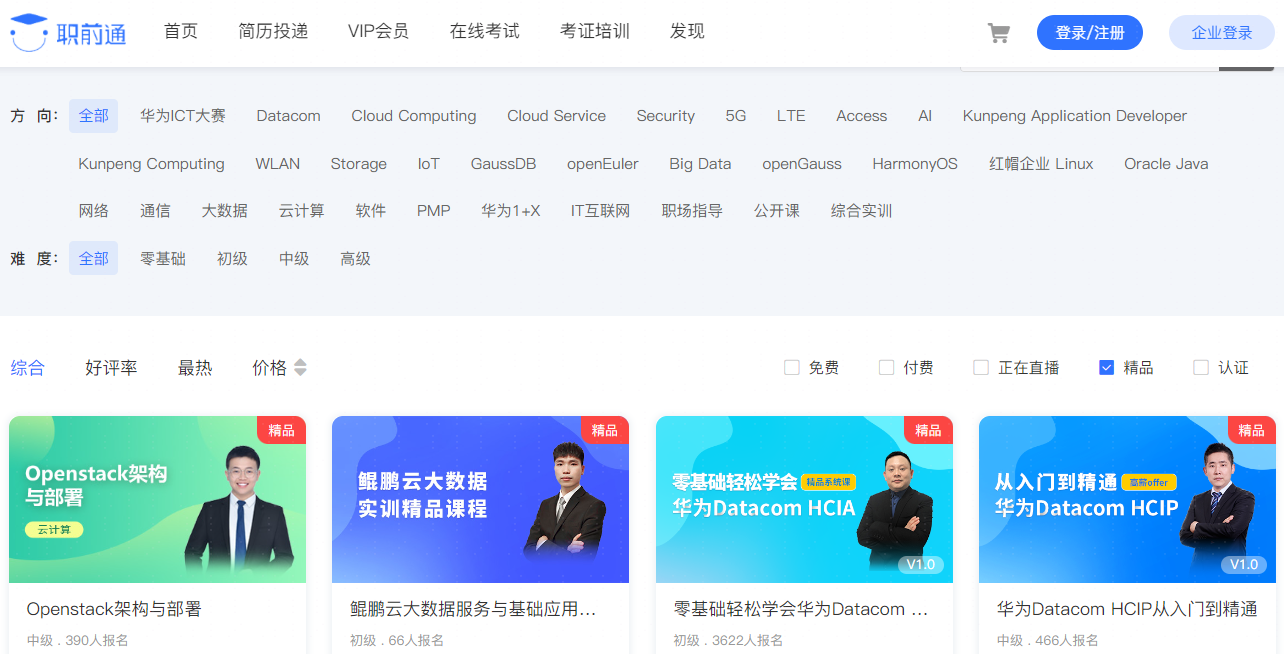Tick the 认证 checkbox
The height and width of the screenshot is (654, 1284).
pos(1201,368)
